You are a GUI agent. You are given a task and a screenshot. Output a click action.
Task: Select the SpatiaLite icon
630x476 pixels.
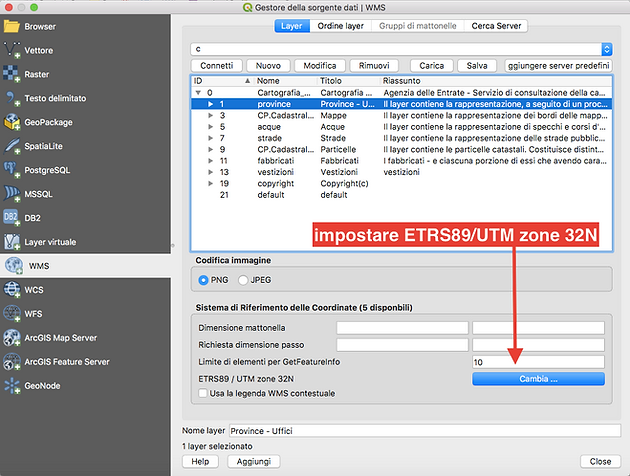11,146
